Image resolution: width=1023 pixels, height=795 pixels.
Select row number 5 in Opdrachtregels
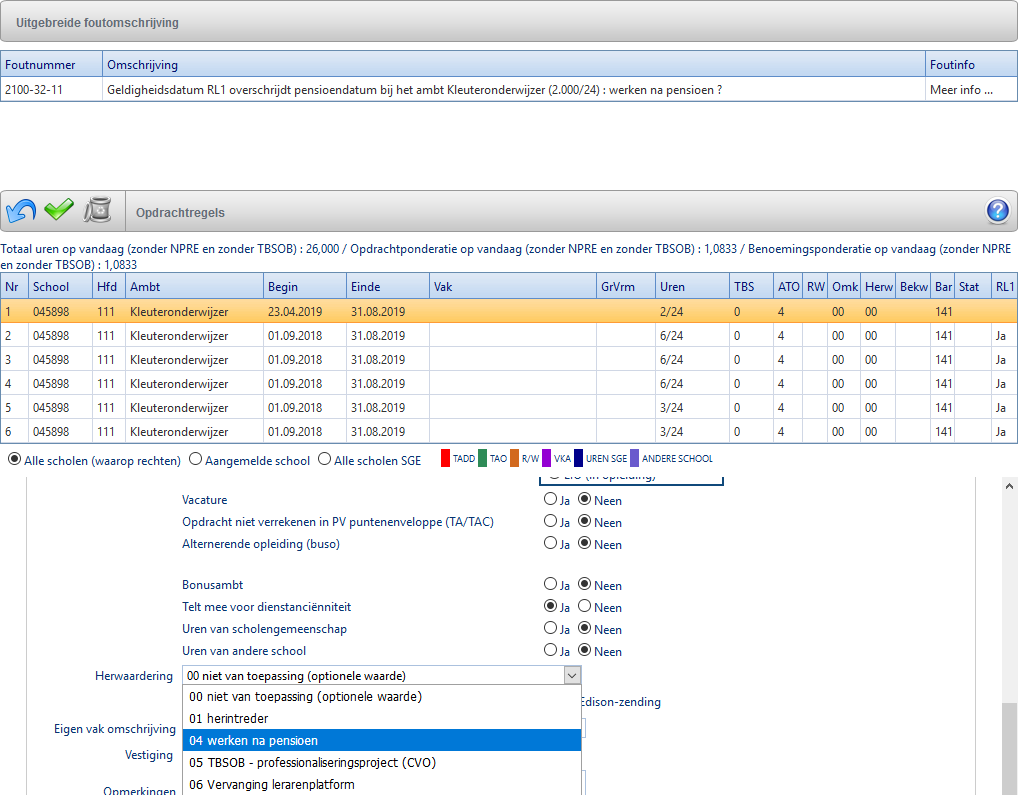[x=509, y=408]
